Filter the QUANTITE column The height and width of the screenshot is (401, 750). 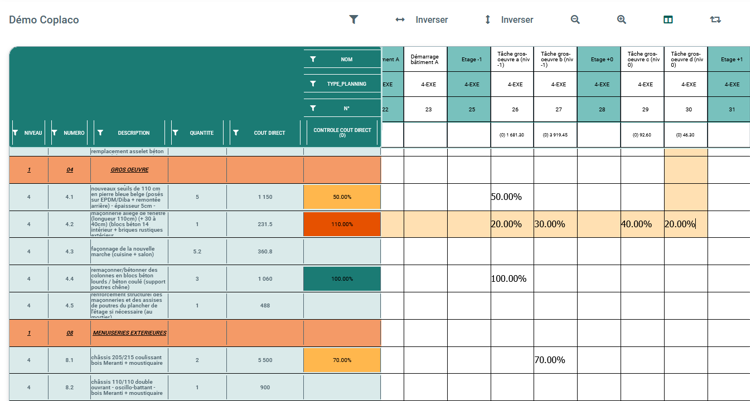175,133
